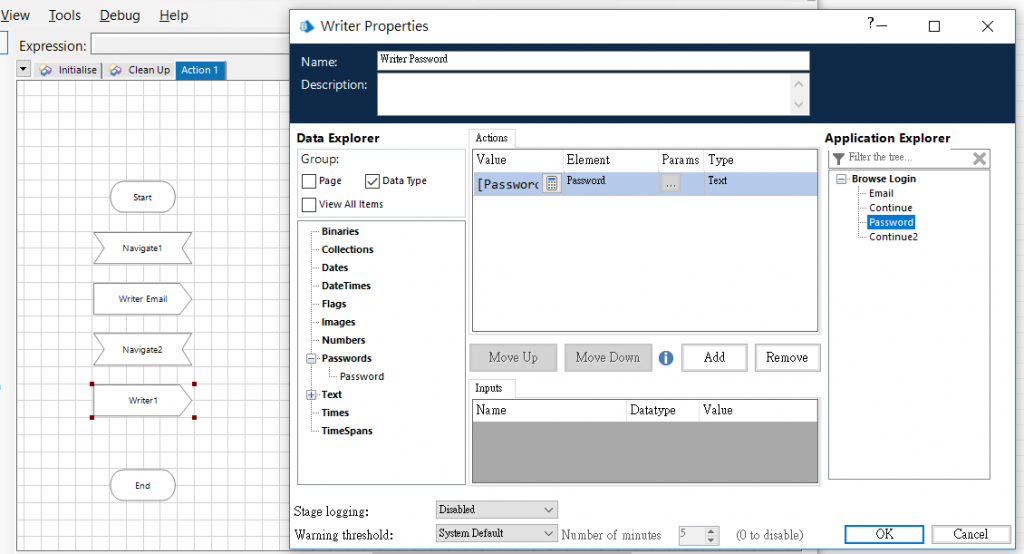Viewport: 1024px width, 554px height.
Task: Select Images in Data Explorer
Action: [x=338, y=322]
